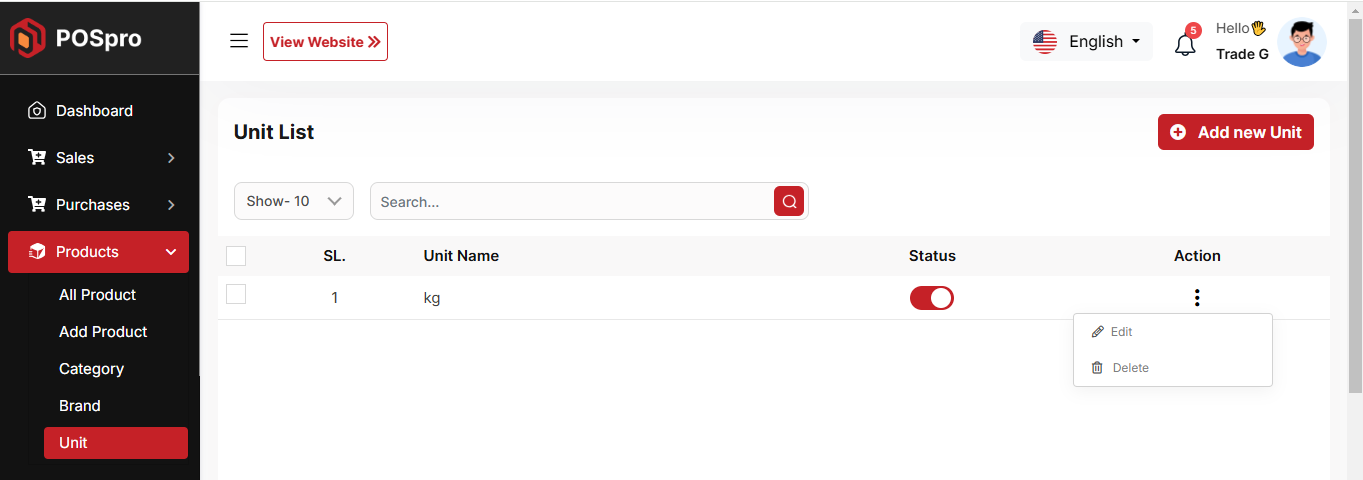
Task: Click into the Search input field
Action: (570, 201)
